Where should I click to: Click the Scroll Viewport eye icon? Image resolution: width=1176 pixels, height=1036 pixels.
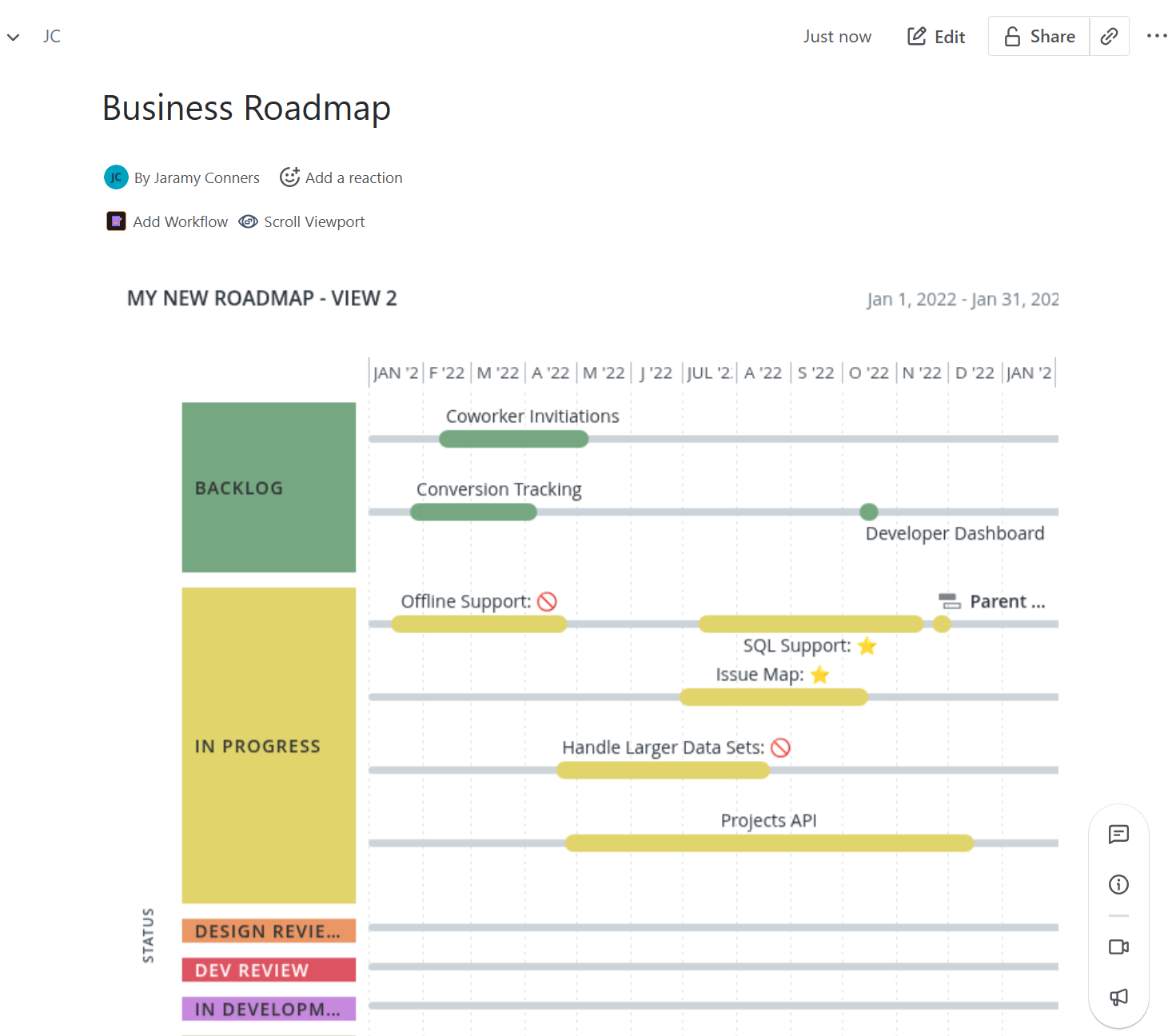click(248, 221)
